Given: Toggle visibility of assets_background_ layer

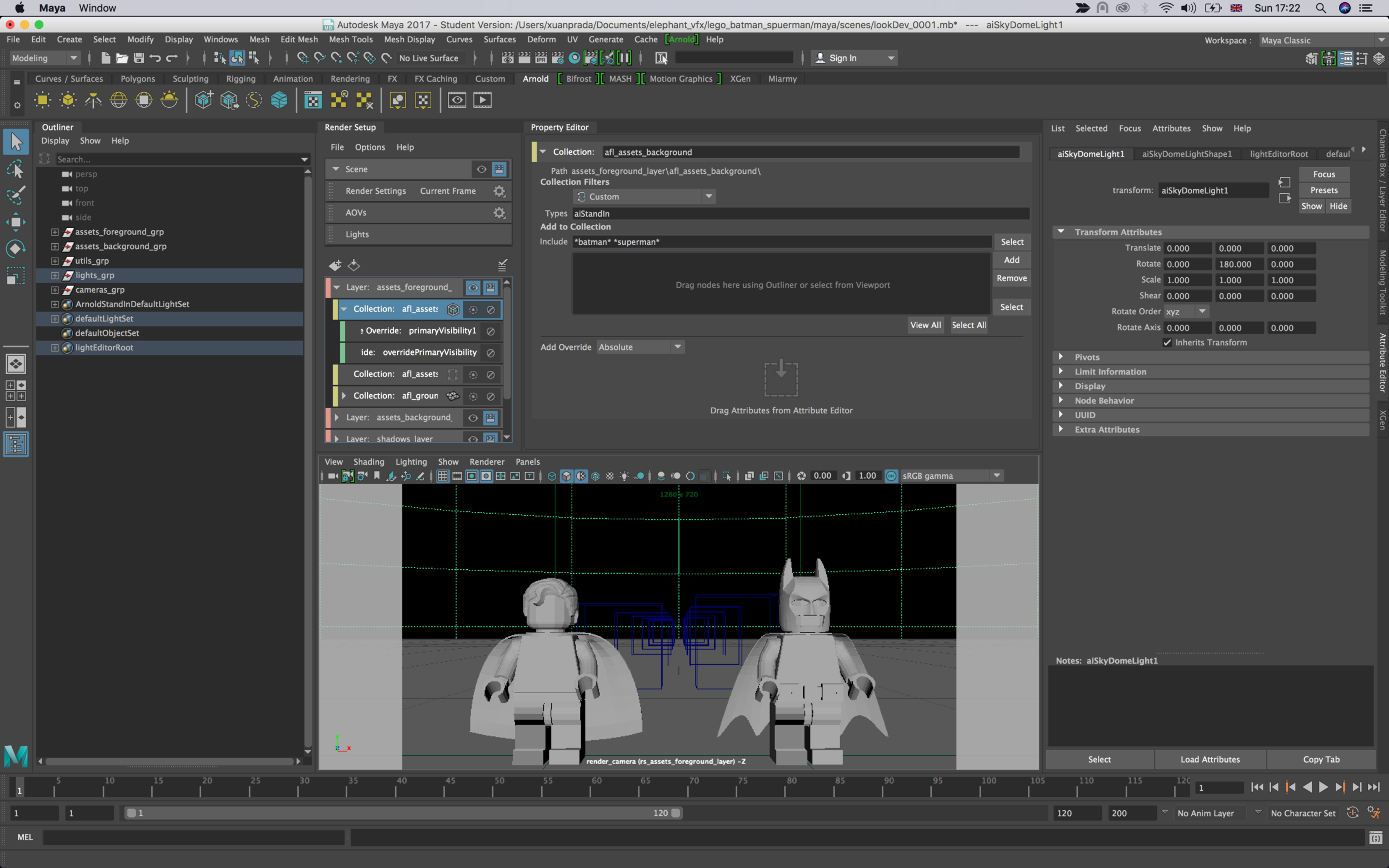Looking at the screenshot, I should coord(473,418).
